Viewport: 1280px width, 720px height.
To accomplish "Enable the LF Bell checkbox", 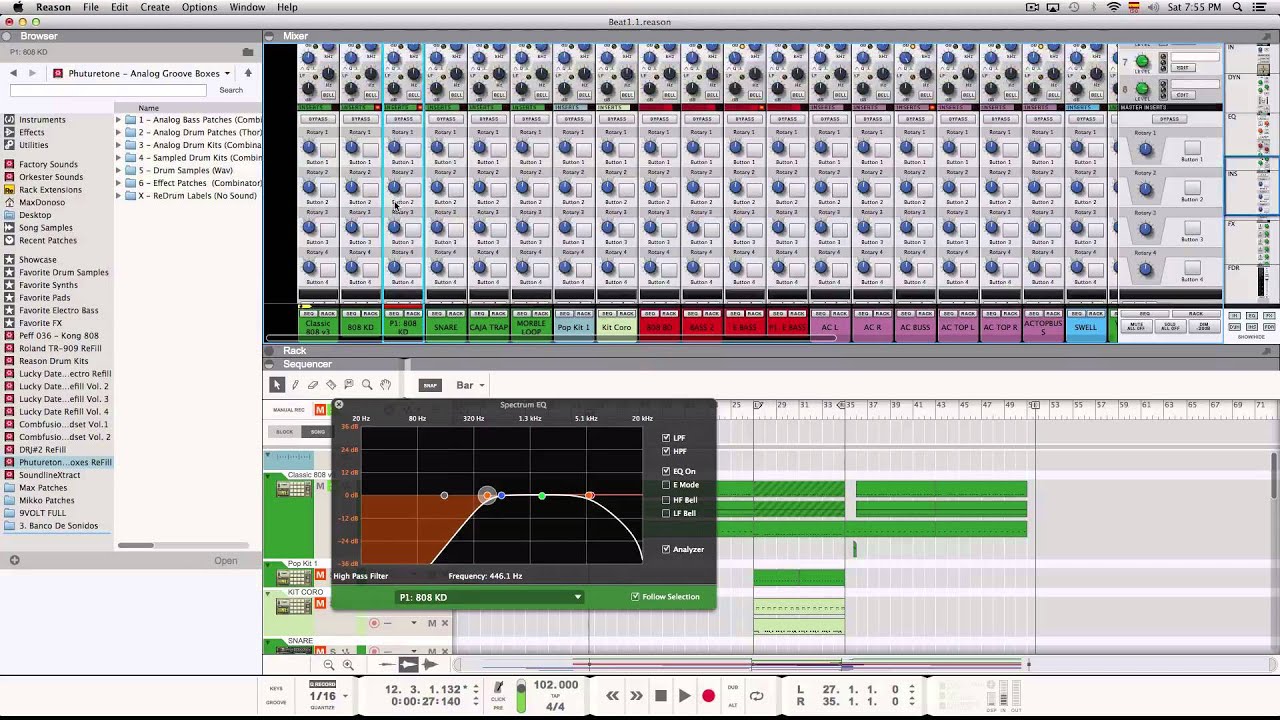I will (x=666, y=513).
